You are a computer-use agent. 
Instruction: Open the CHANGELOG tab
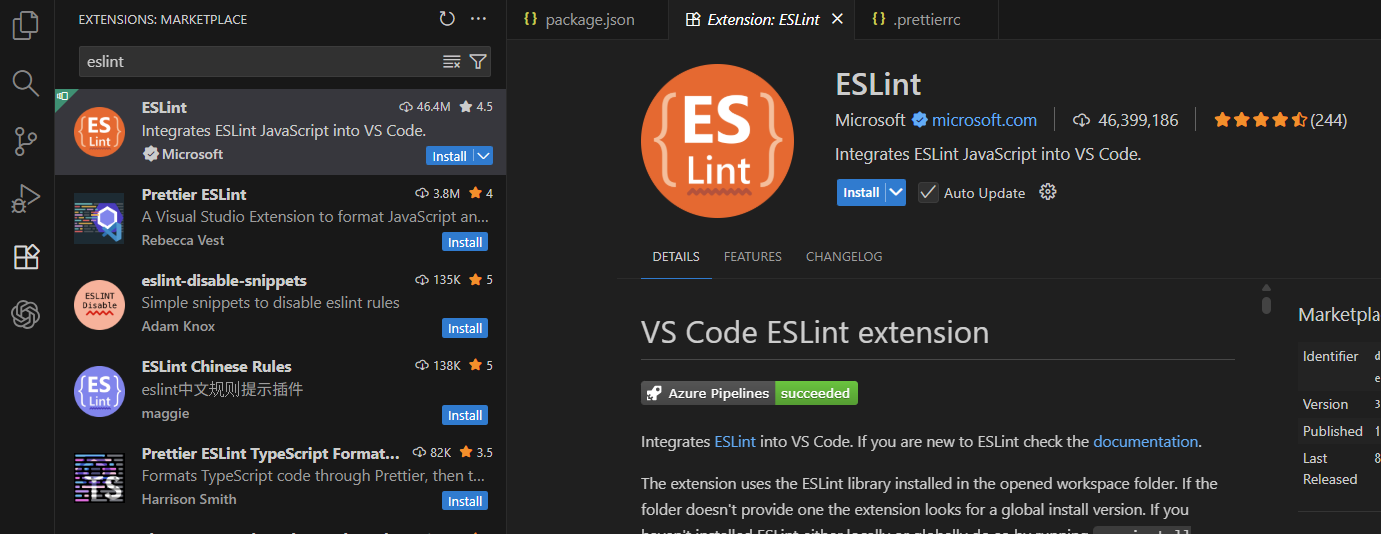(844, 257)
